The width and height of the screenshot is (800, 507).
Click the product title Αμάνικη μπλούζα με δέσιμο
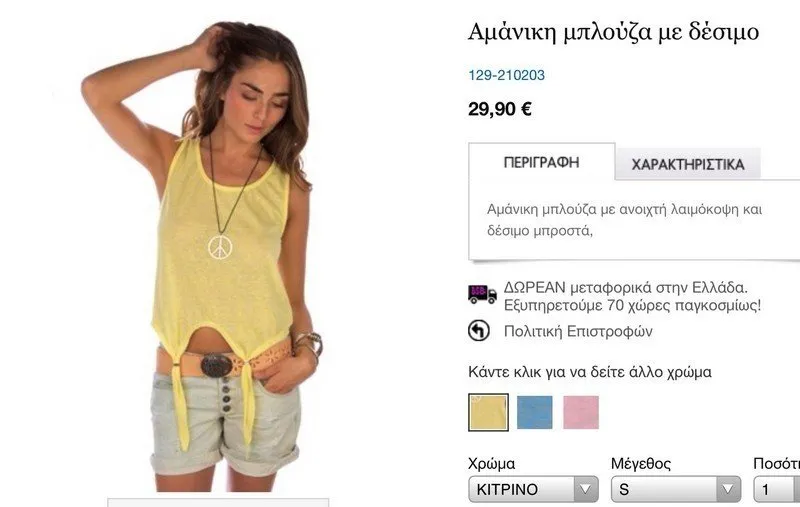[613, 32]
